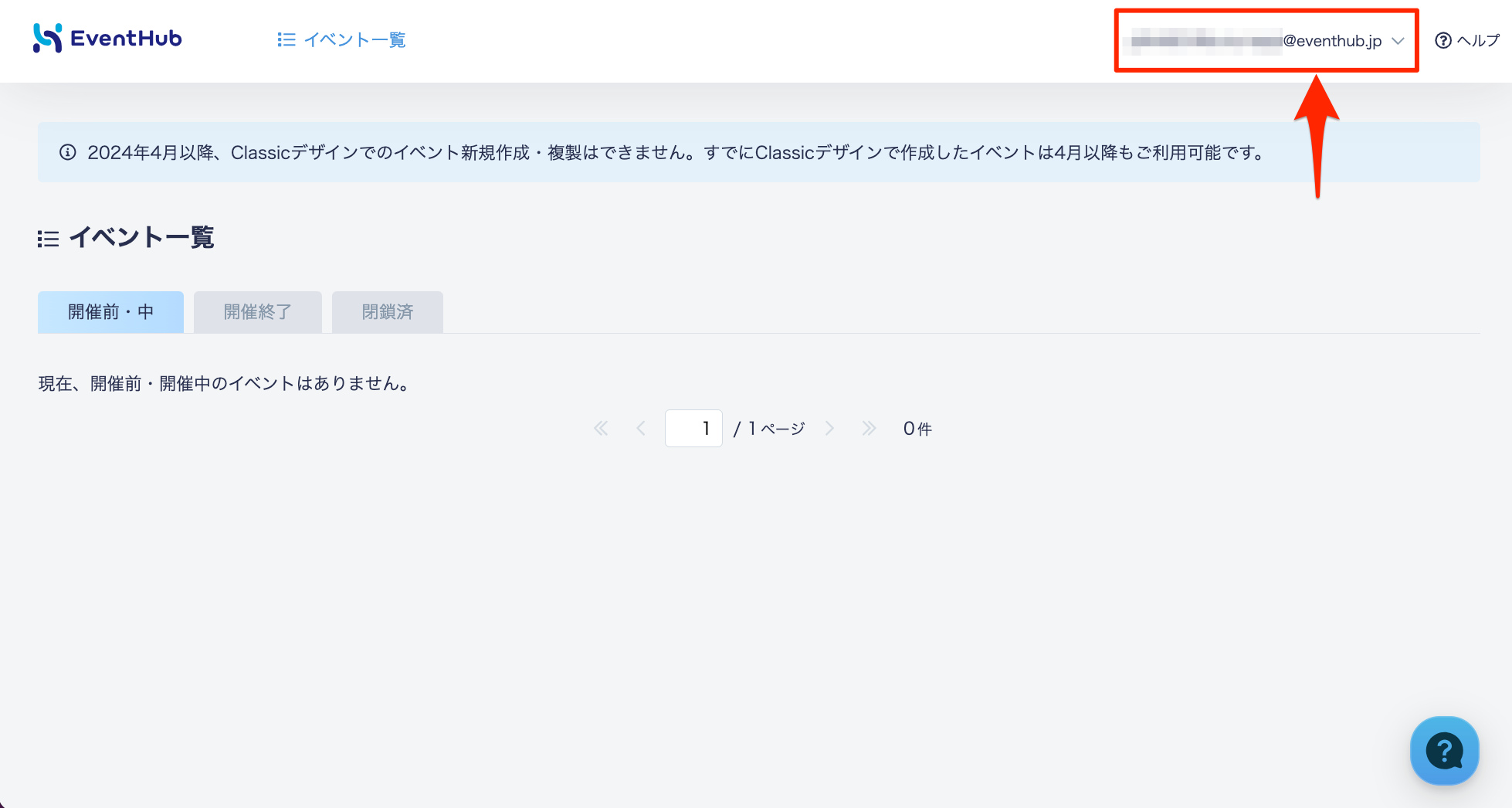Image resolution: width=1512 pixels, height=808 pixels.
Task: Click the 現在、開催前・開催中のイベントはありません message
Action: pyautogui.click(x=225, y=383)
